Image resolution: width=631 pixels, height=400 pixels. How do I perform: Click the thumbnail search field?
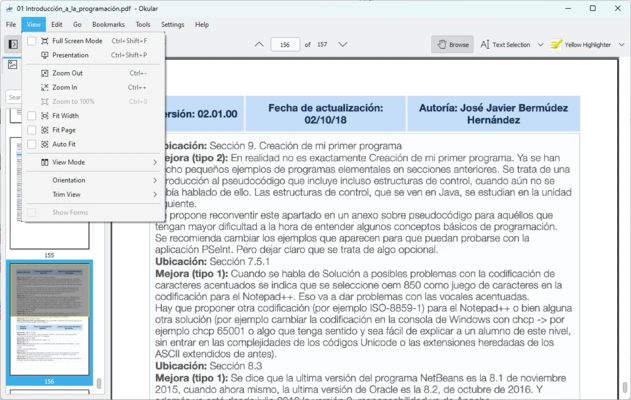pos(14,97)
